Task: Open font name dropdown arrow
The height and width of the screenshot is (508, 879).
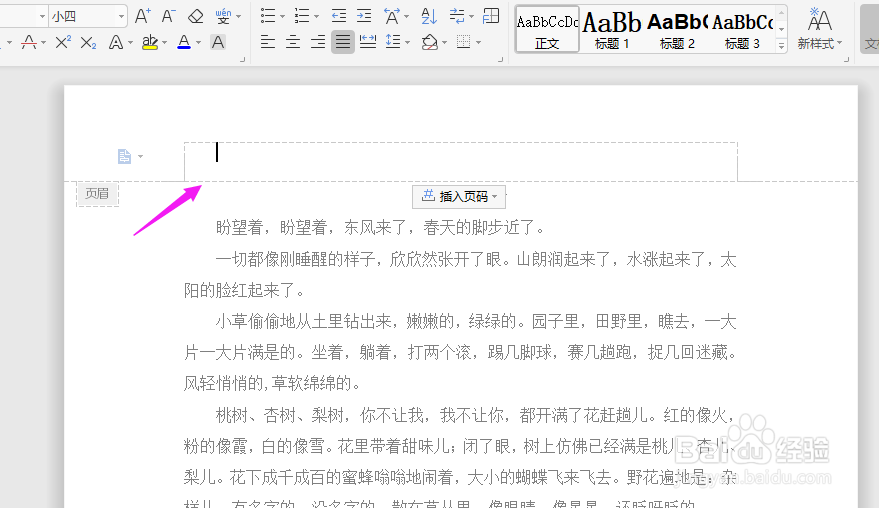Action: tap(42, 16)
